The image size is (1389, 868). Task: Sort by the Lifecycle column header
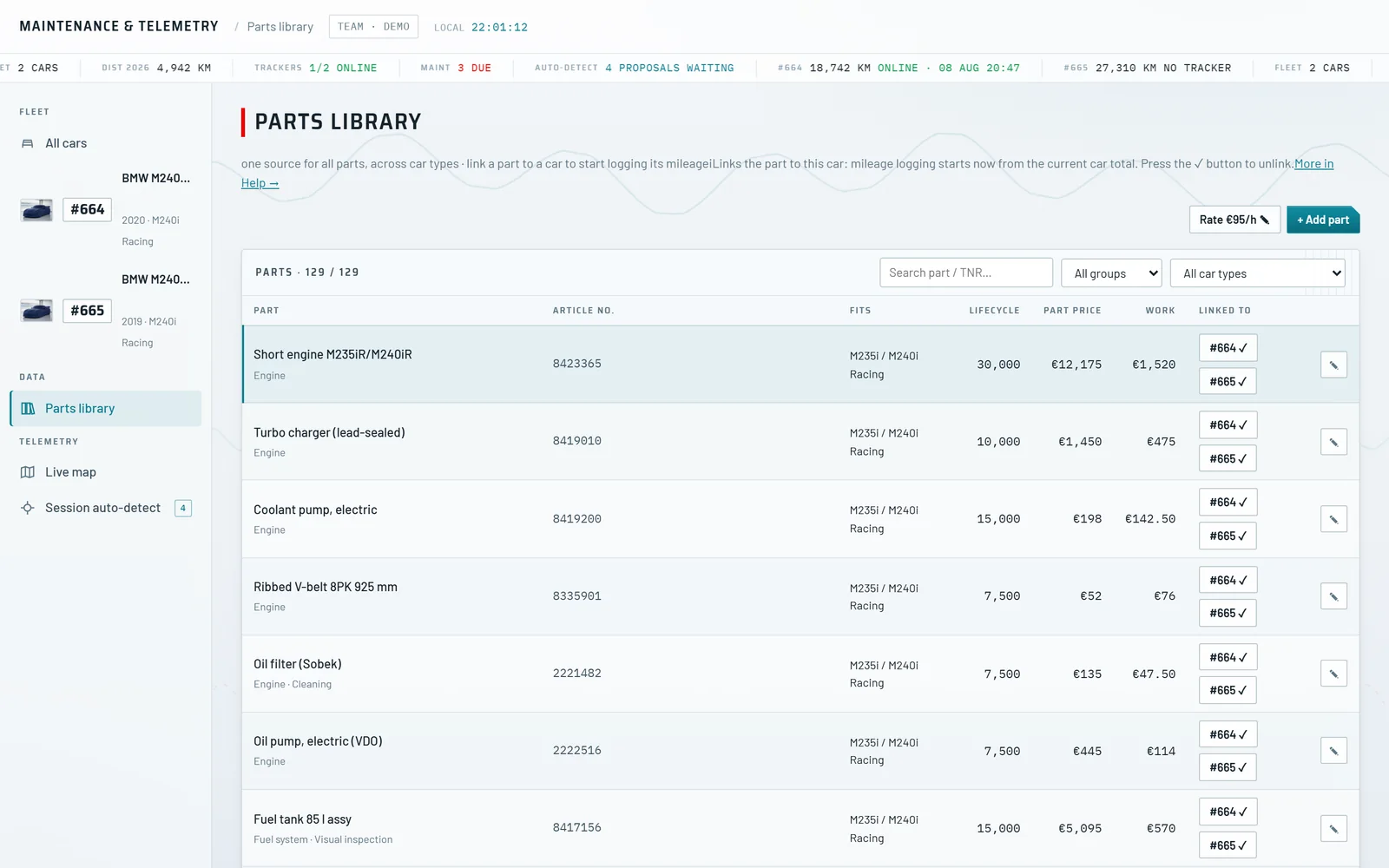pyautogui.click(x=994, y=311)
